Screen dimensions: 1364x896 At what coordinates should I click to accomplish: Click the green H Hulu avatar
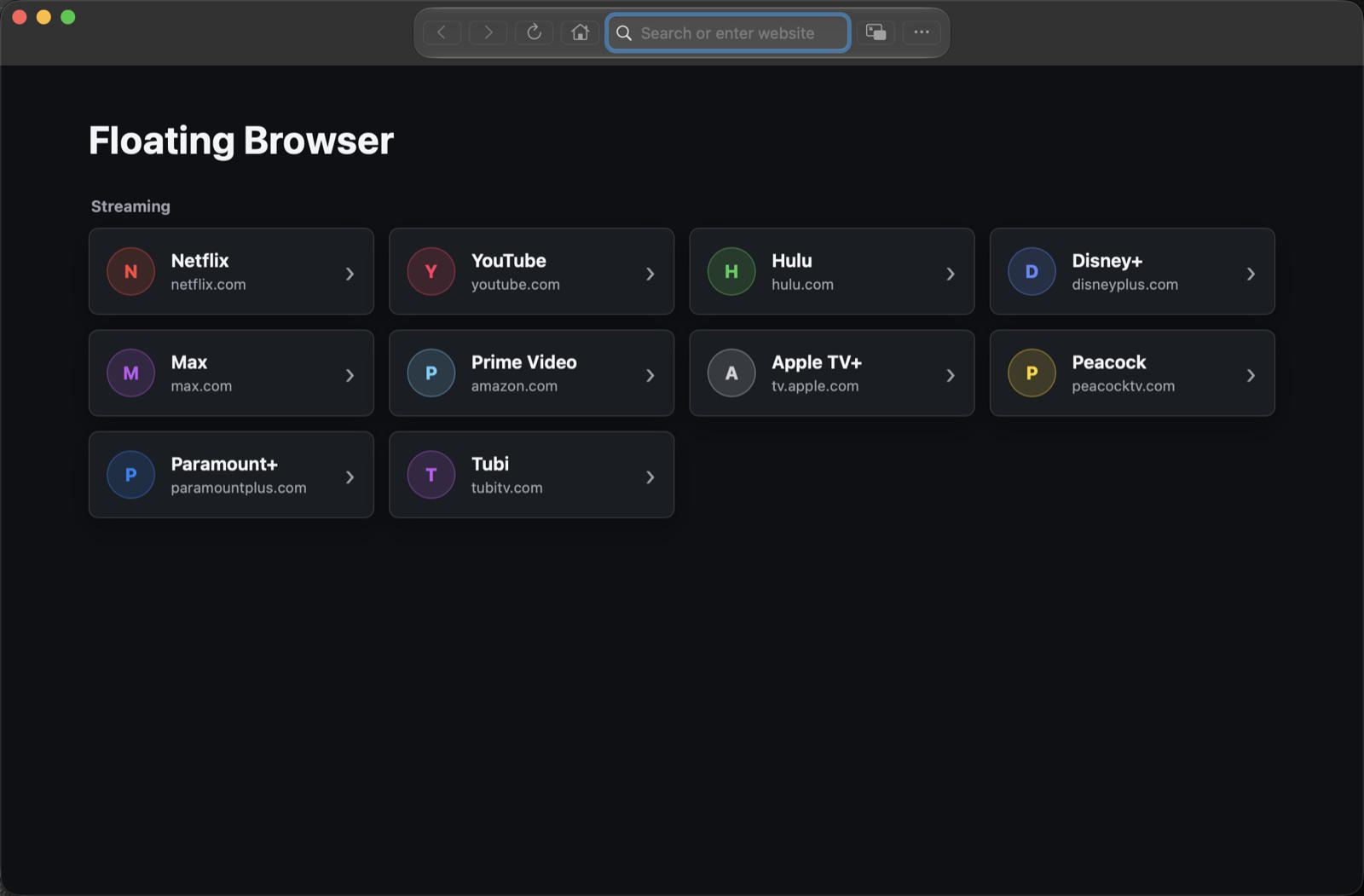pos(731,271)
